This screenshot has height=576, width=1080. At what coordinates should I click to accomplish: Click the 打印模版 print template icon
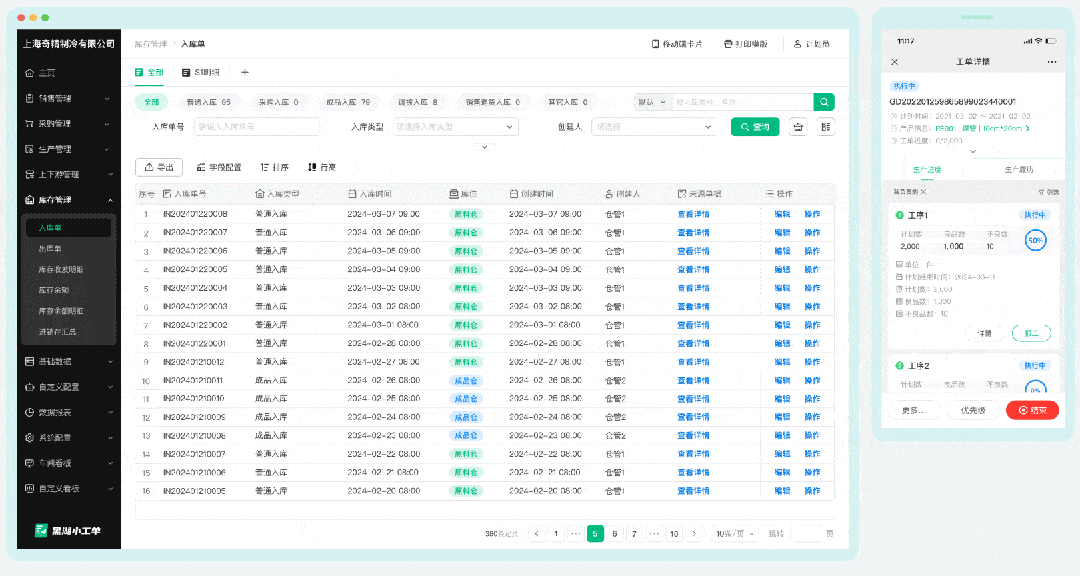coord(728,44)
